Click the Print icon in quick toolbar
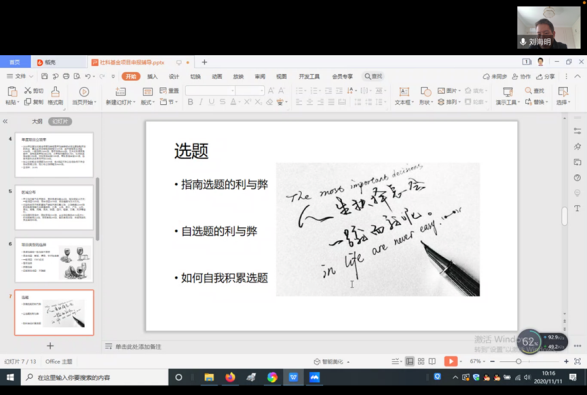Screen dimensions: 587x395 pyautogui.click(x=66, y=76)
